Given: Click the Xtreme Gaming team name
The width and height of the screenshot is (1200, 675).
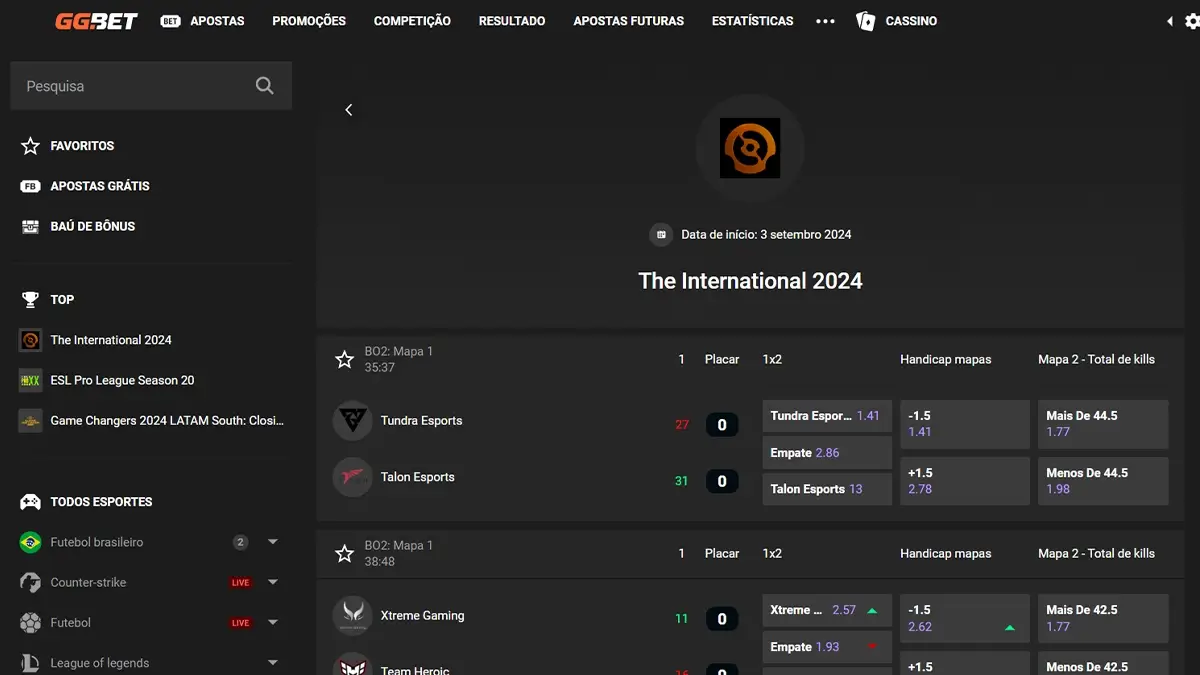Looking at the screenshot, I should [x=423, y=616].
